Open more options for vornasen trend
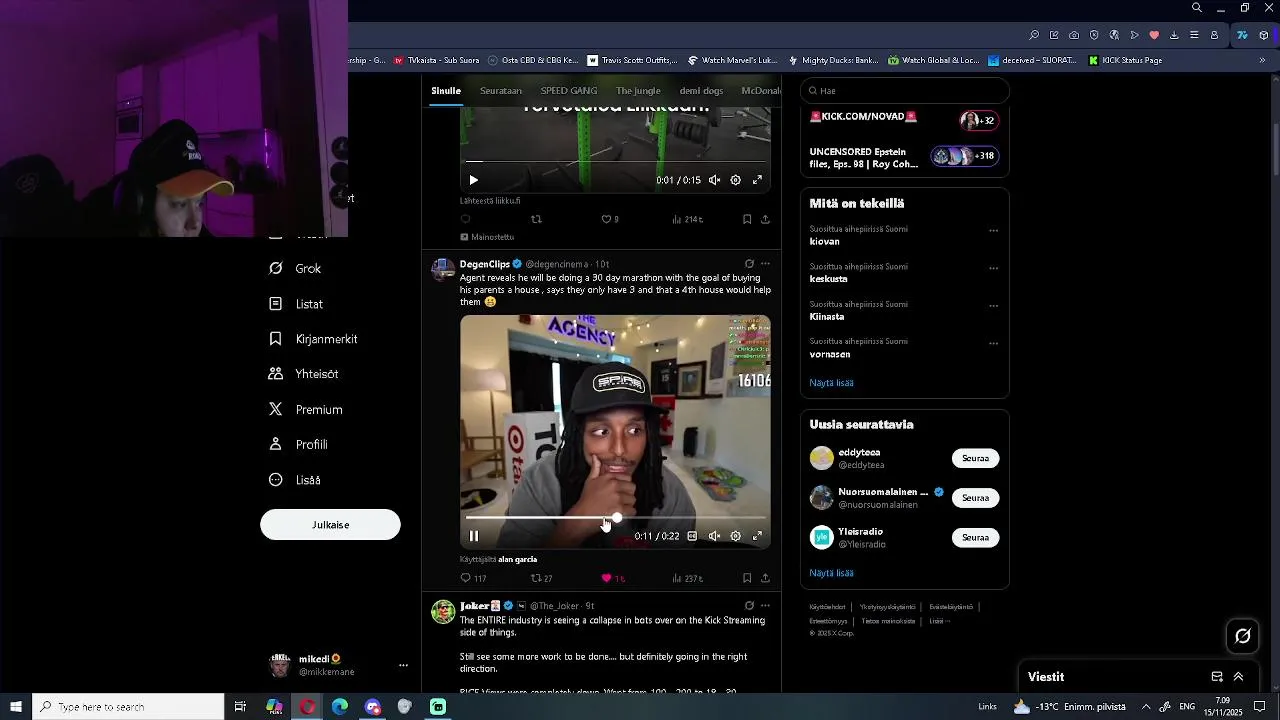1280x720 pixels. [993, 343]
